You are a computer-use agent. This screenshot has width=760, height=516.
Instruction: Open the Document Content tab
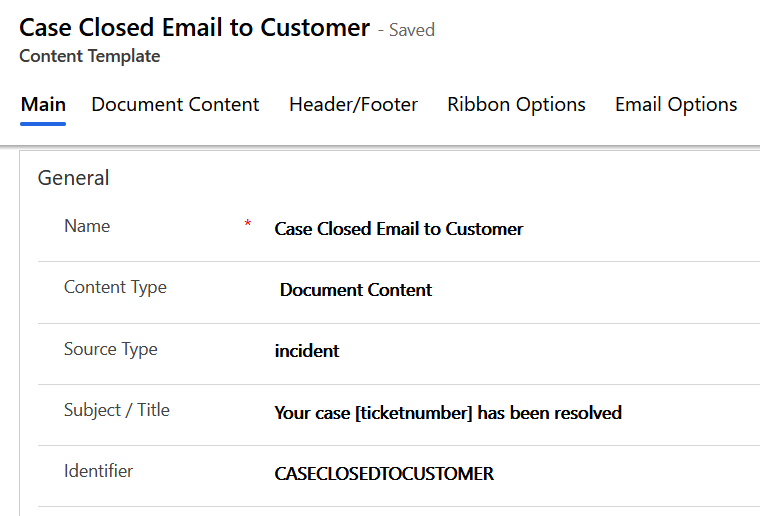point(175,105)
